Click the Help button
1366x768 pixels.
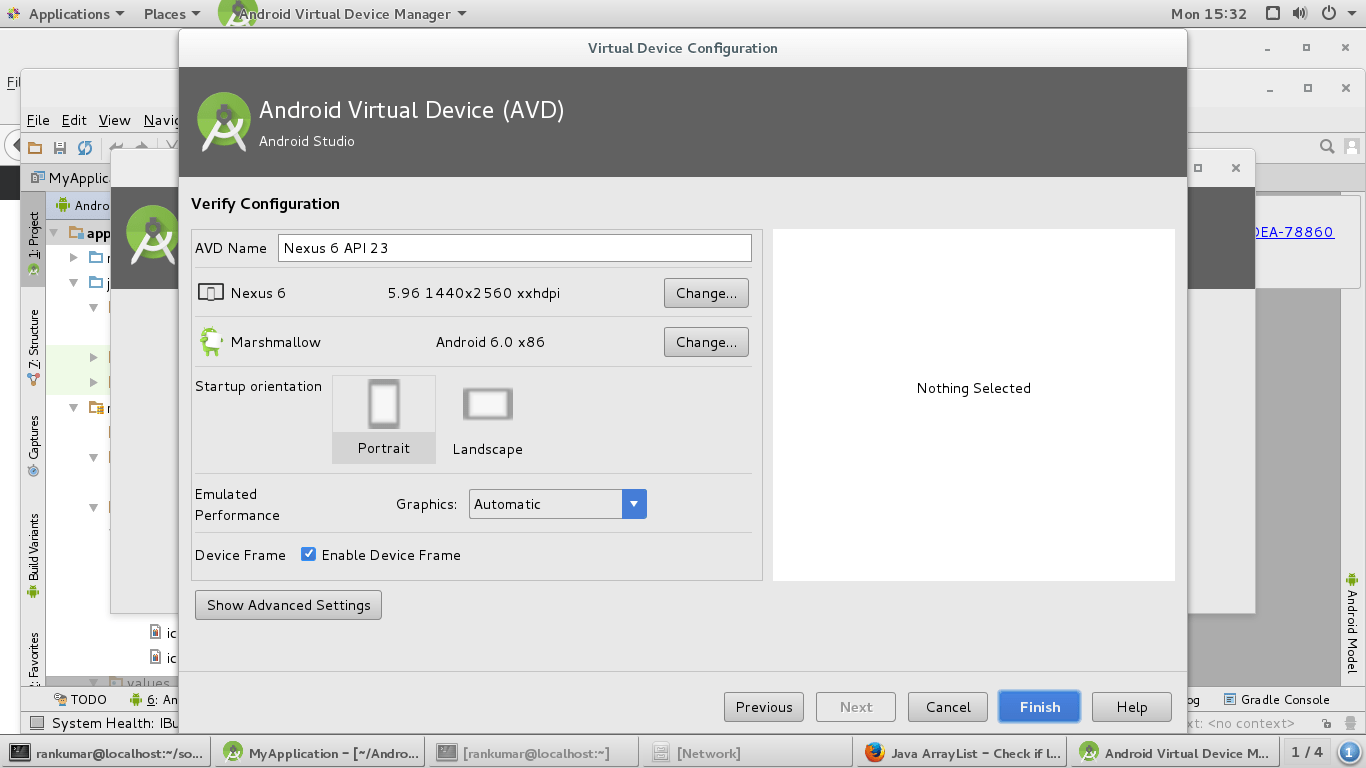(x=1132, y=707)
